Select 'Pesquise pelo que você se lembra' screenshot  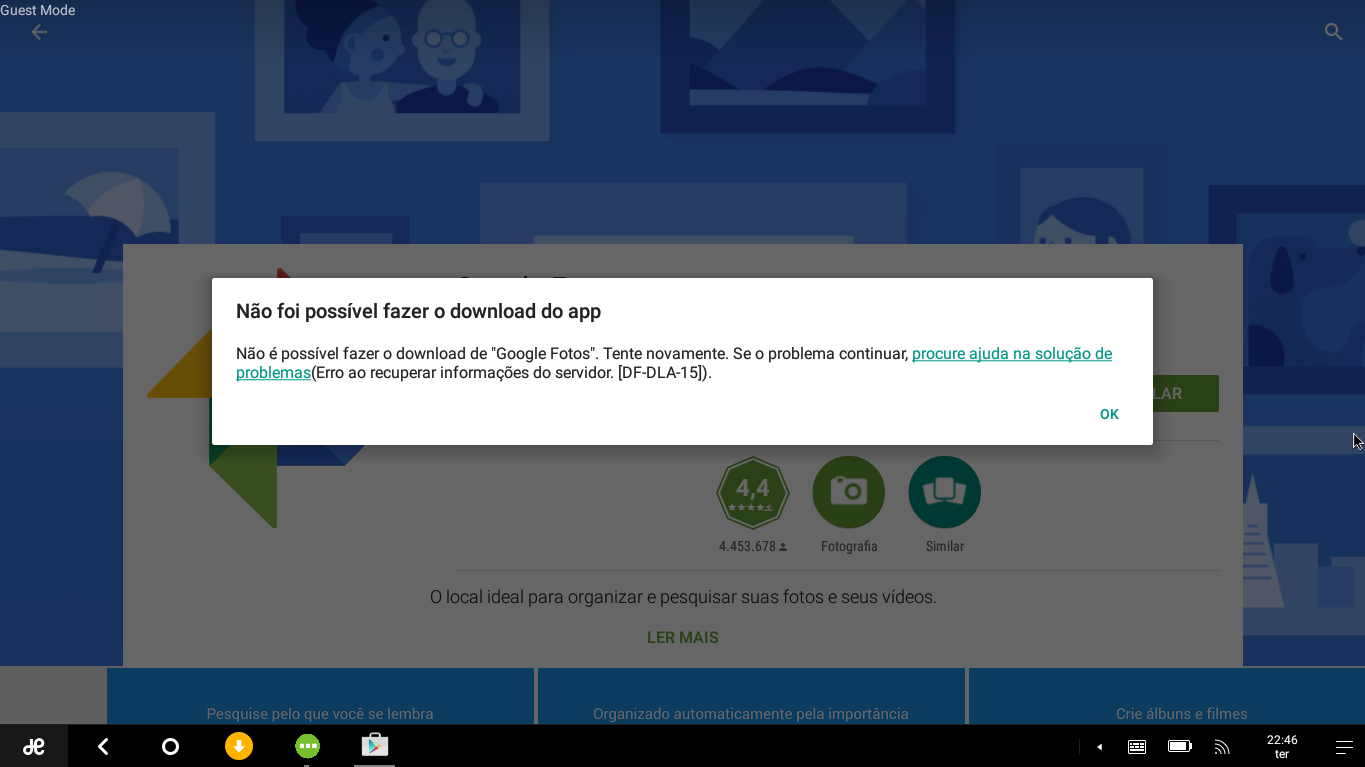click(x=320, y=697)
